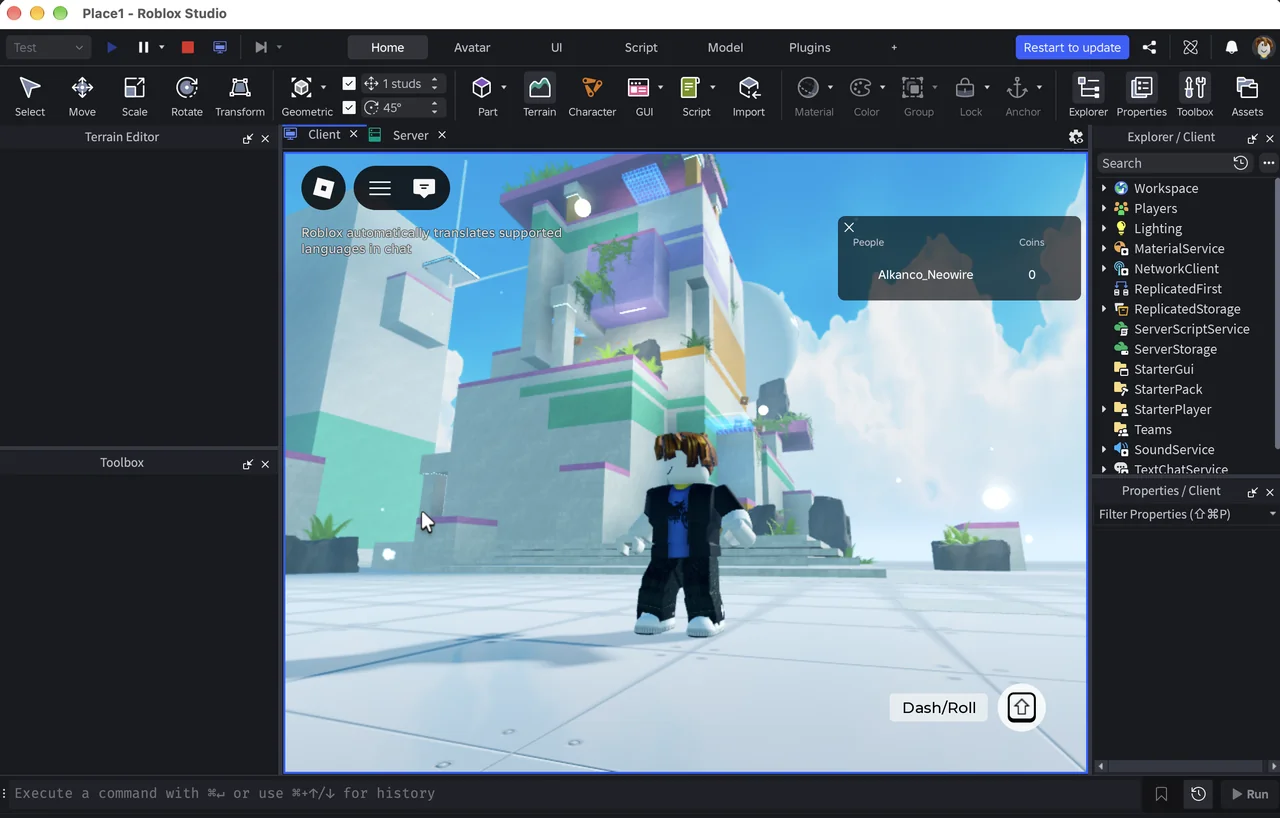Image resolution: width=1280 pixels, height=818 pixels.
Task: Click the Explorer search field
Action: point(1163,163)
